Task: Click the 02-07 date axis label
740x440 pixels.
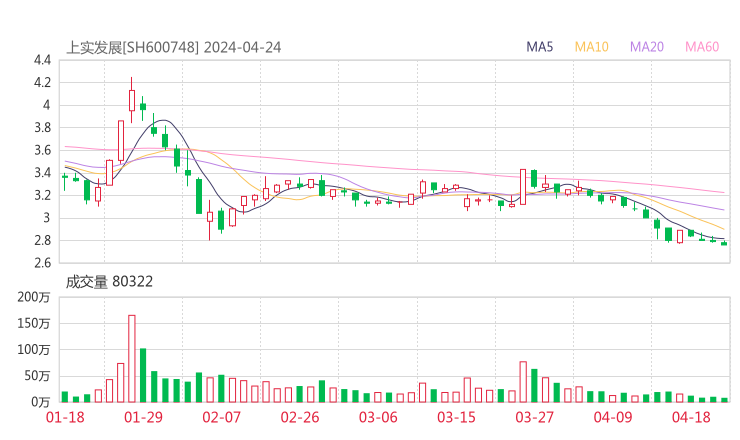Action: (221, 417)
